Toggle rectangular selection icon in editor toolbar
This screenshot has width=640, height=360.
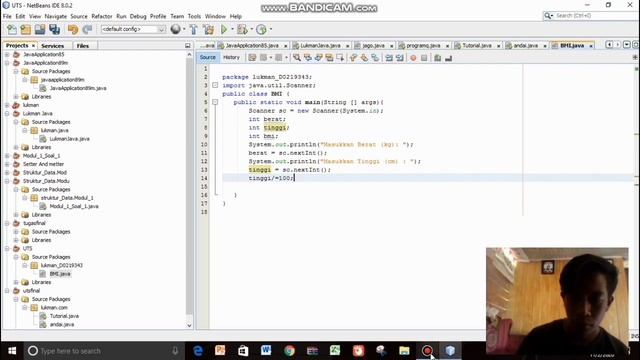tap(340, 58)
